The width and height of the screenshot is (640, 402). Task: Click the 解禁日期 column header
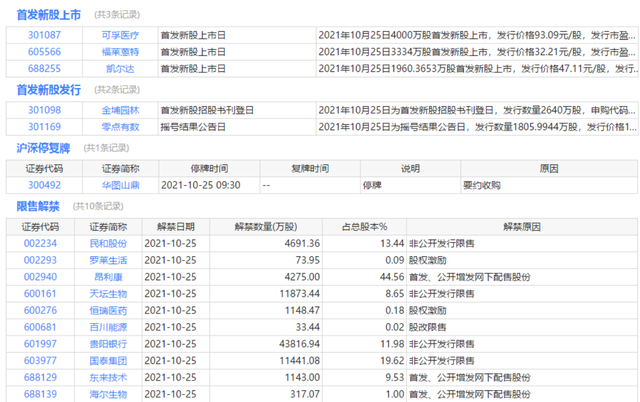[176, 227]
